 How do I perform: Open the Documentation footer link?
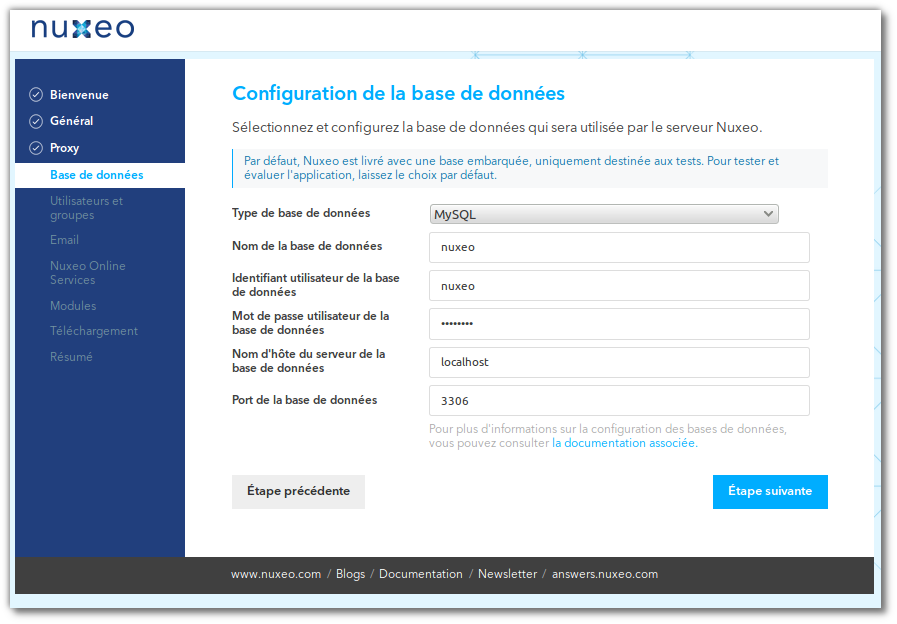(420, 574)
